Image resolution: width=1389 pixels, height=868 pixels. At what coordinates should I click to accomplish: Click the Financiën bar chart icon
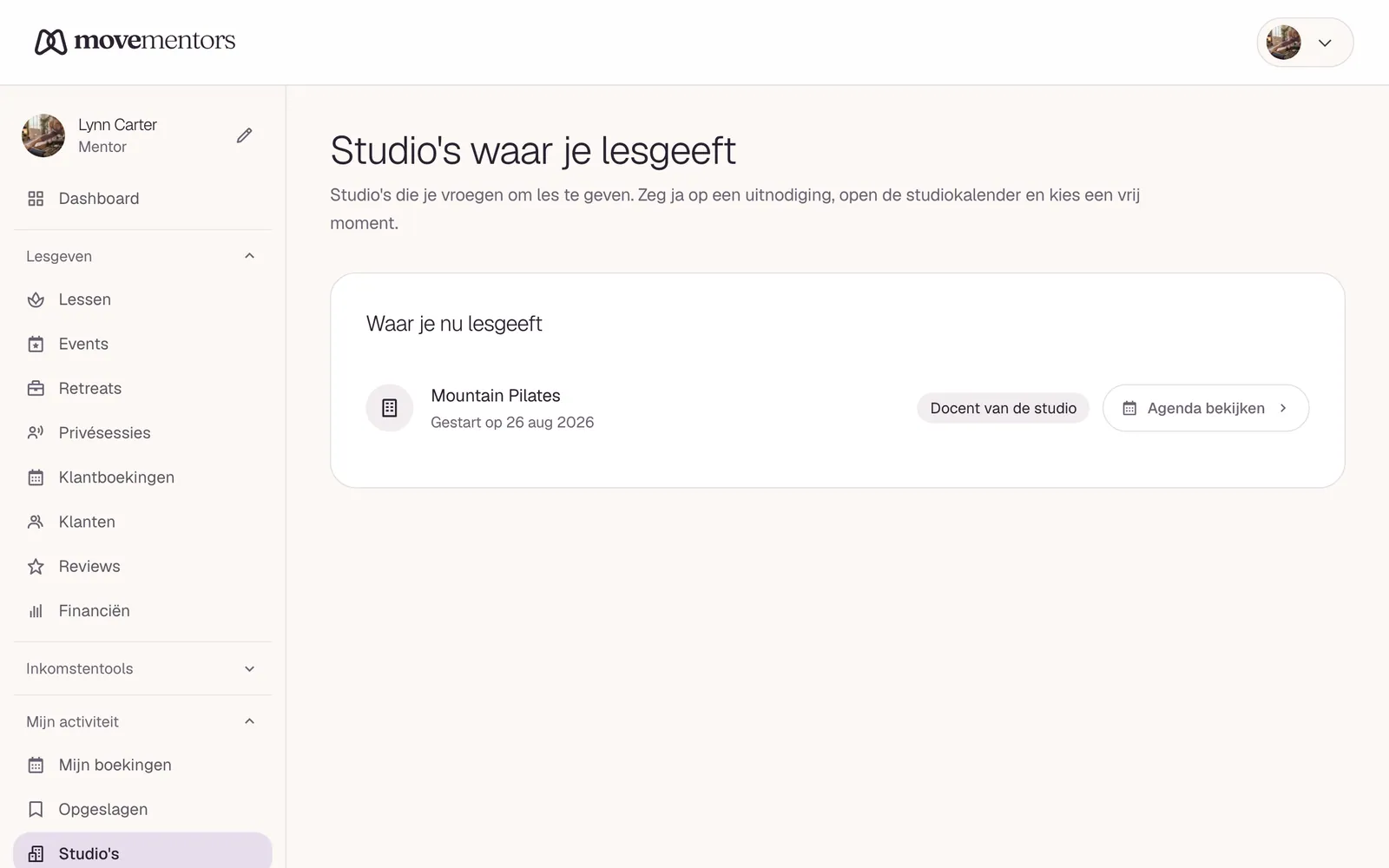(36, 611)
